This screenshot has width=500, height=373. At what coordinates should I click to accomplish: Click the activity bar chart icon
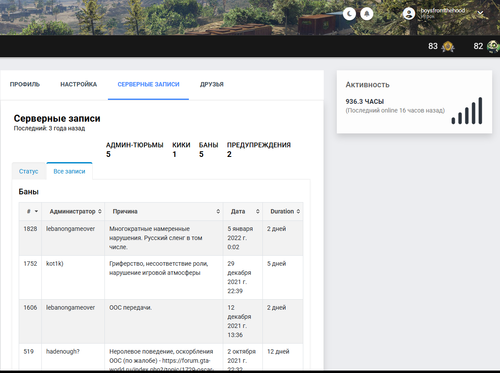pos(467,111)
